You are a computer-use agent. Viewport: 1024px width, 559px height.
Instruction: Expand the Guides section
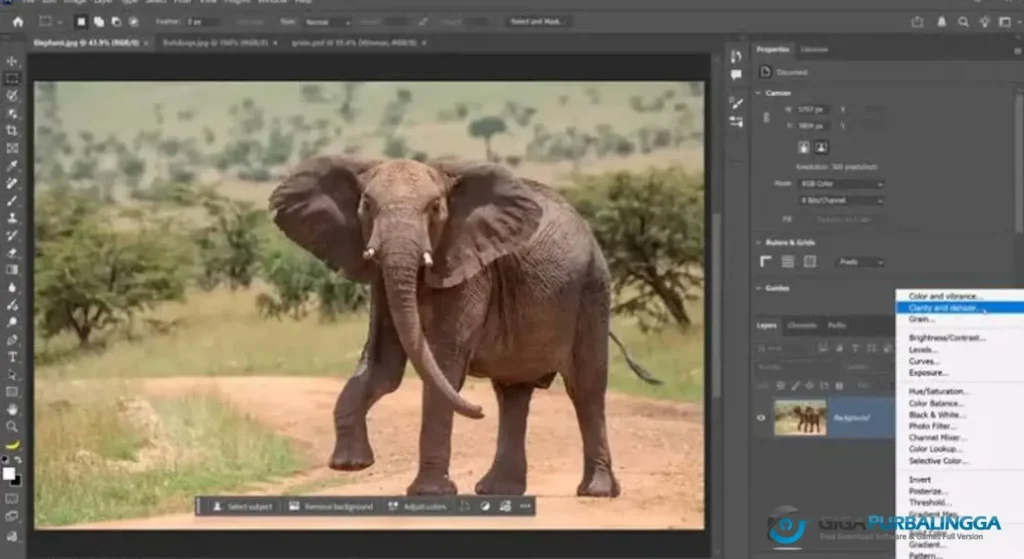pyautogui.click(x=759, y=288)
